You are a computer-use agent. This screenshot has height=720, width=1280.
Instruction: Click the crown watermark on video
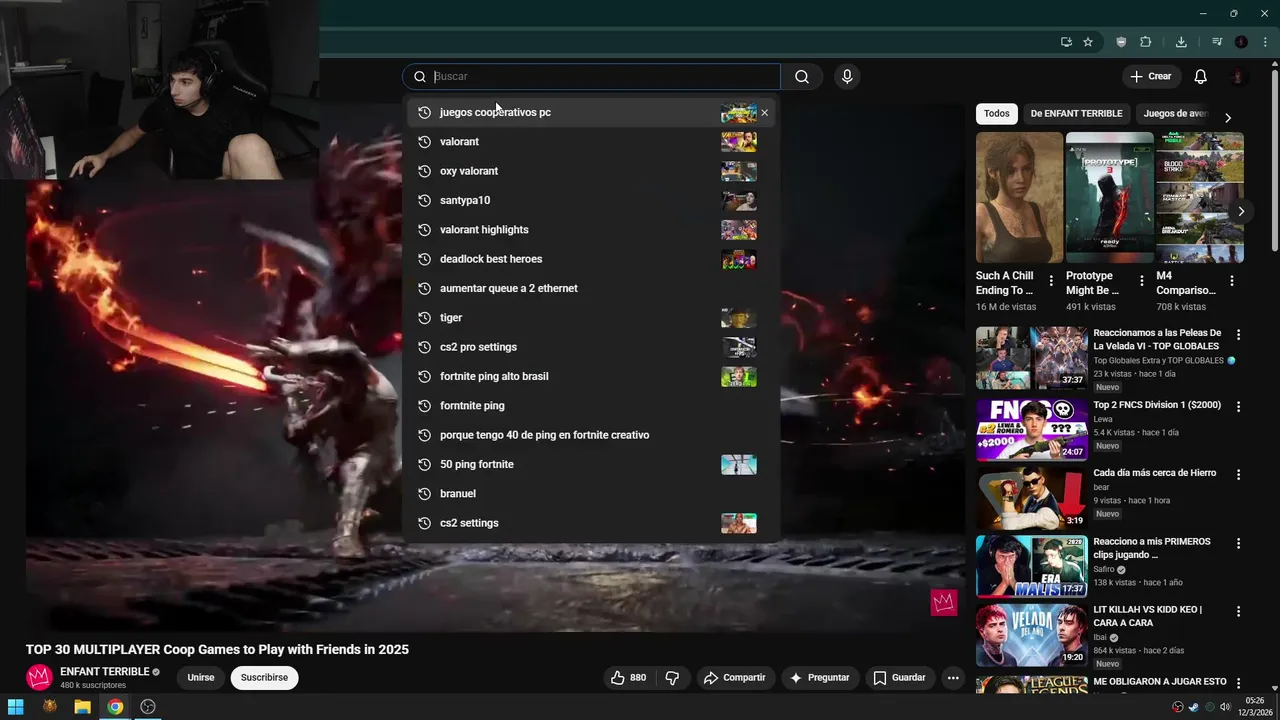pos(944,602)
